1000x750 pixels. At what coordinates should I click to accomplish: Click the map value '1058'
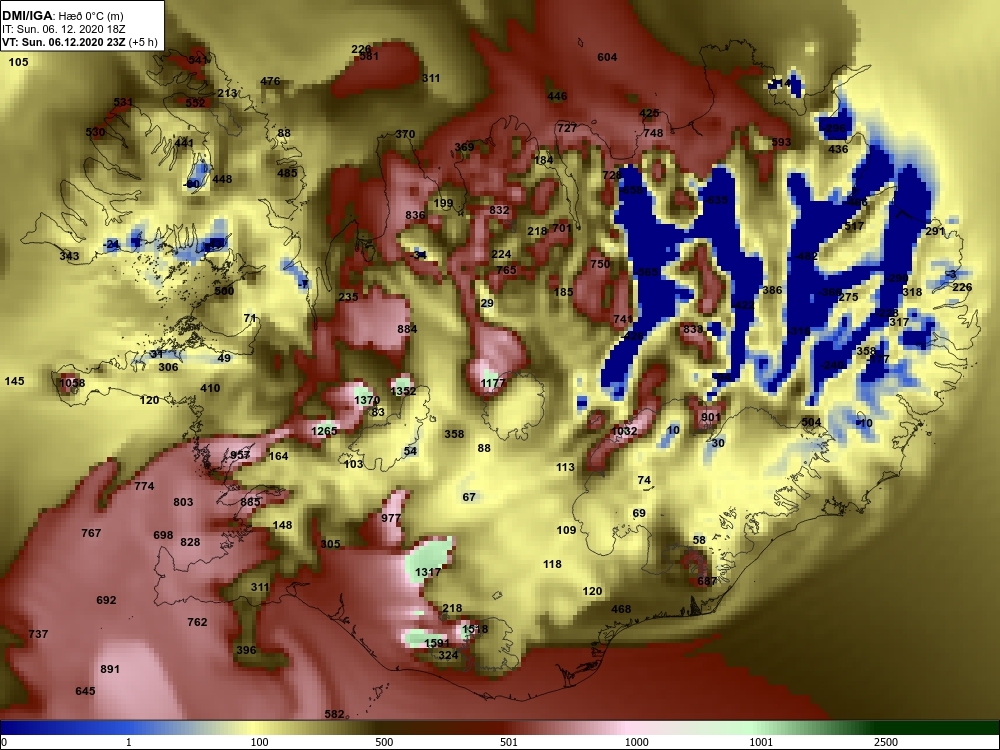pos(72,383)
